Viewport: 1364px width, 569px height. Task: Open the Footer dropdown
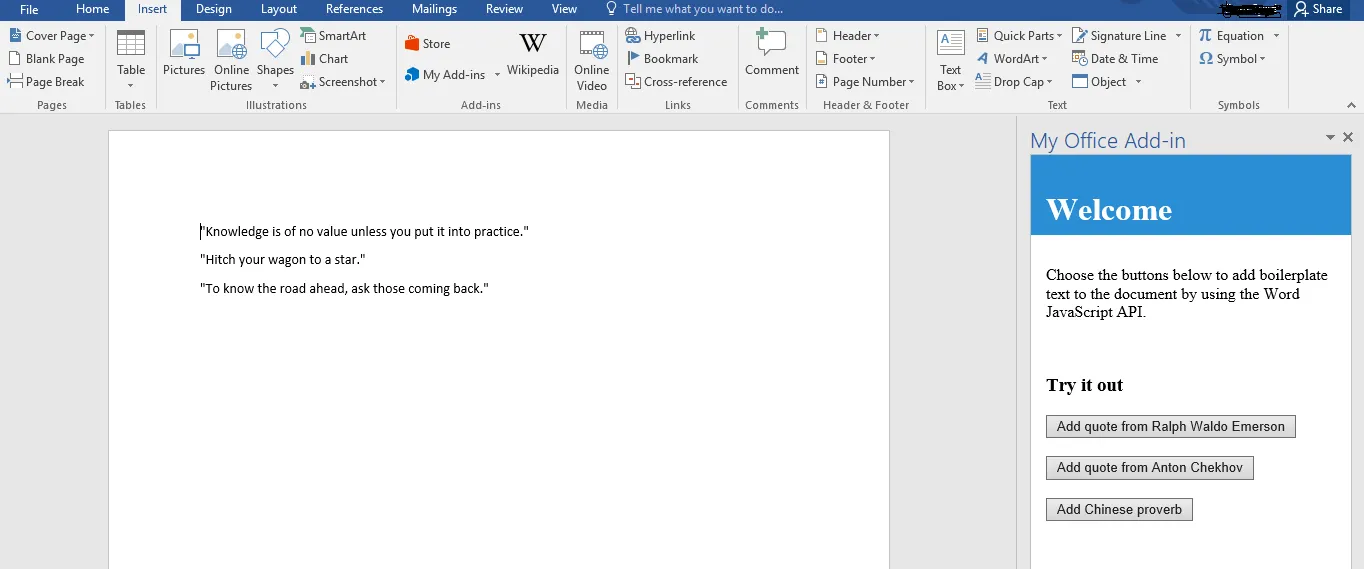pos(846,58)
